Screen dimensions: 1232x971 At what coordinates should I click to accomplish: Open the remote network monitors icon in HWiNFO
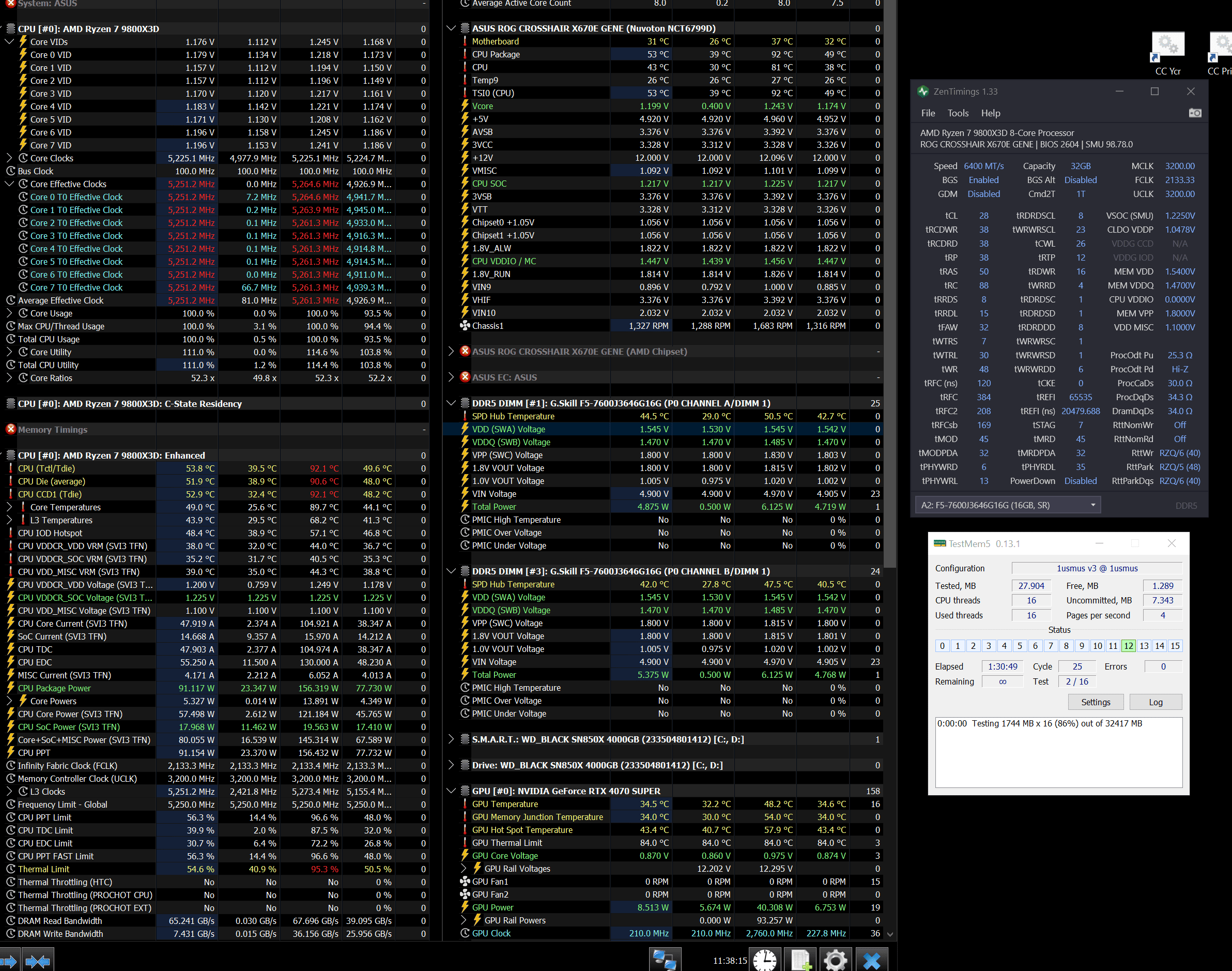click(665, 960)
